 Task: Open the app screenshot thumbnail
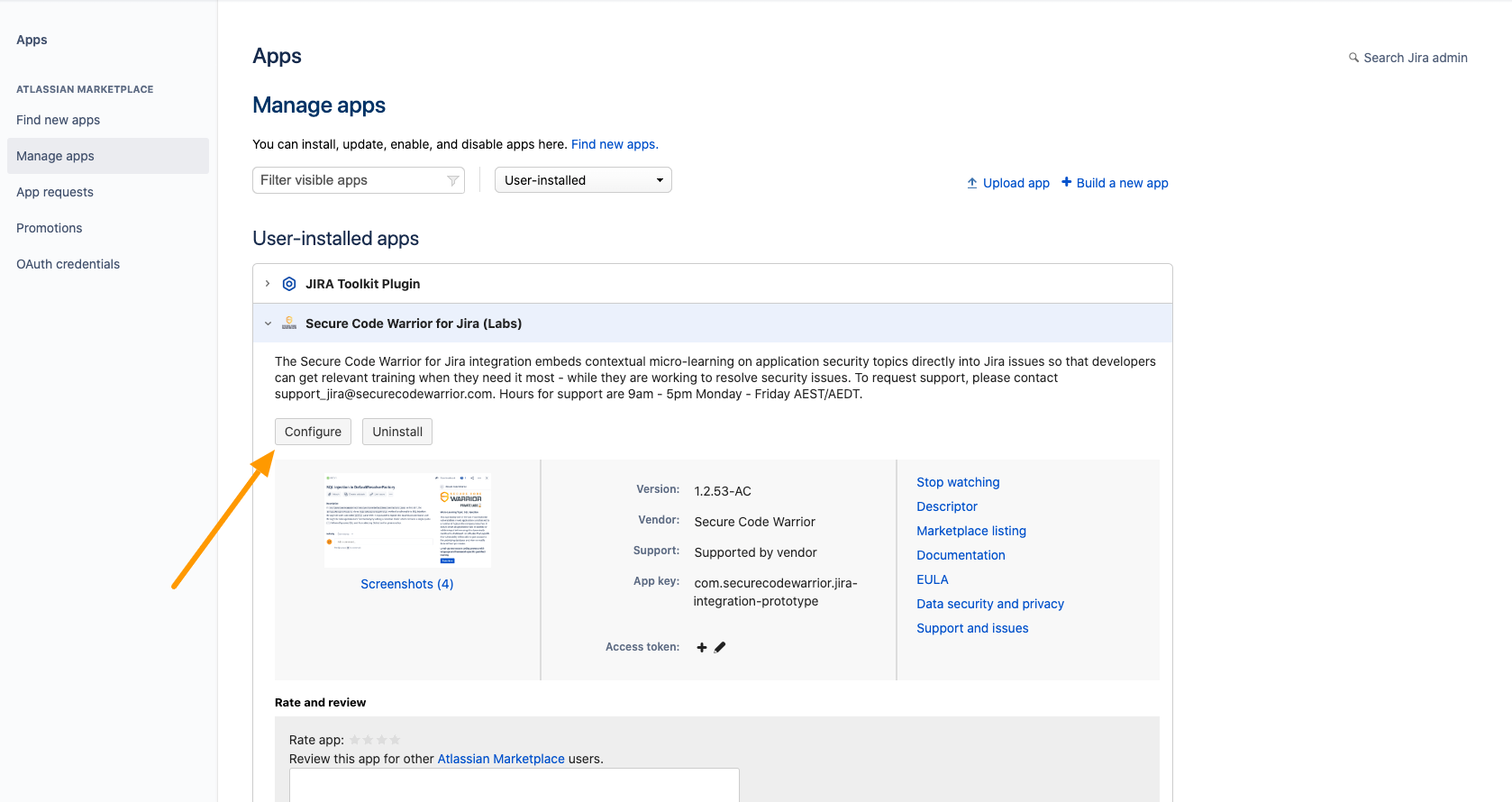pos(407,520)
